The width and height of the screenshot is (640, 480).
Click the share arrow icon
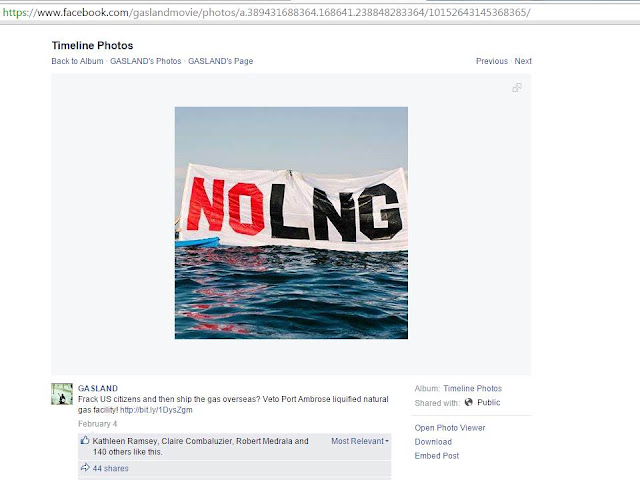pyautogui.click(x=85, y=468)
